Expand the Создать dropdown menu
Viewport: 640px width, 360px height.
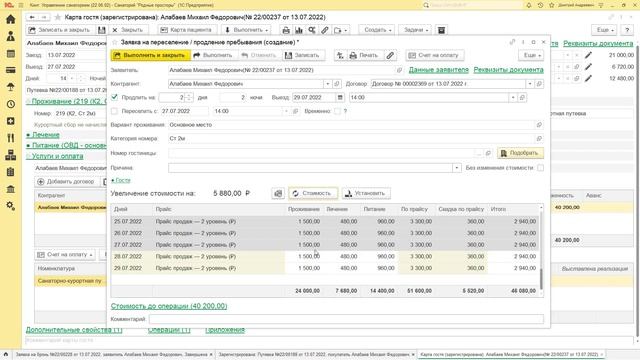(378, 30)
